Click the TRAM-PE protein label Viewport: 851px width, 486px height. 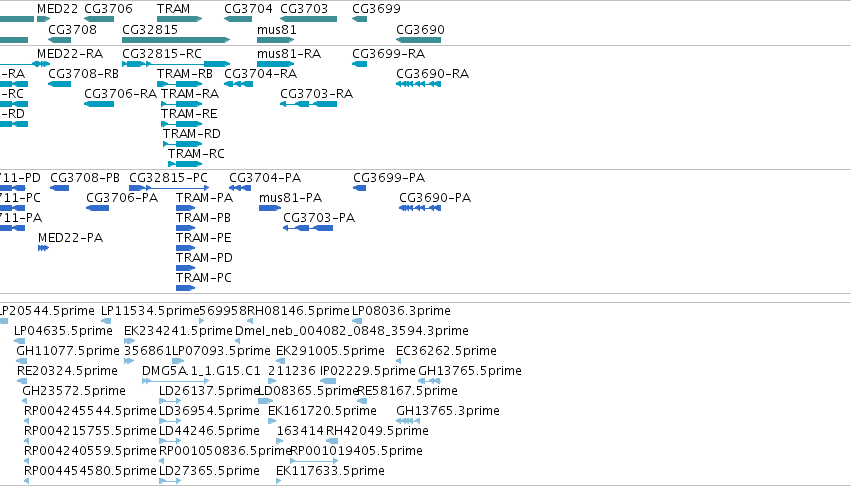[x=204, y=238]
